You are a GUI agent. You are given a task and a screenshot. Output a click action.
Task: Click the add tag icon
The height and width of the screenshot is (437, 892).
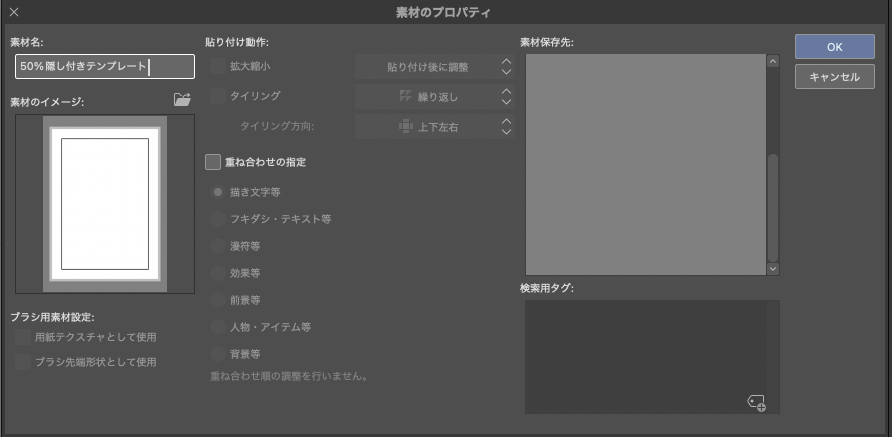(757, 402)
